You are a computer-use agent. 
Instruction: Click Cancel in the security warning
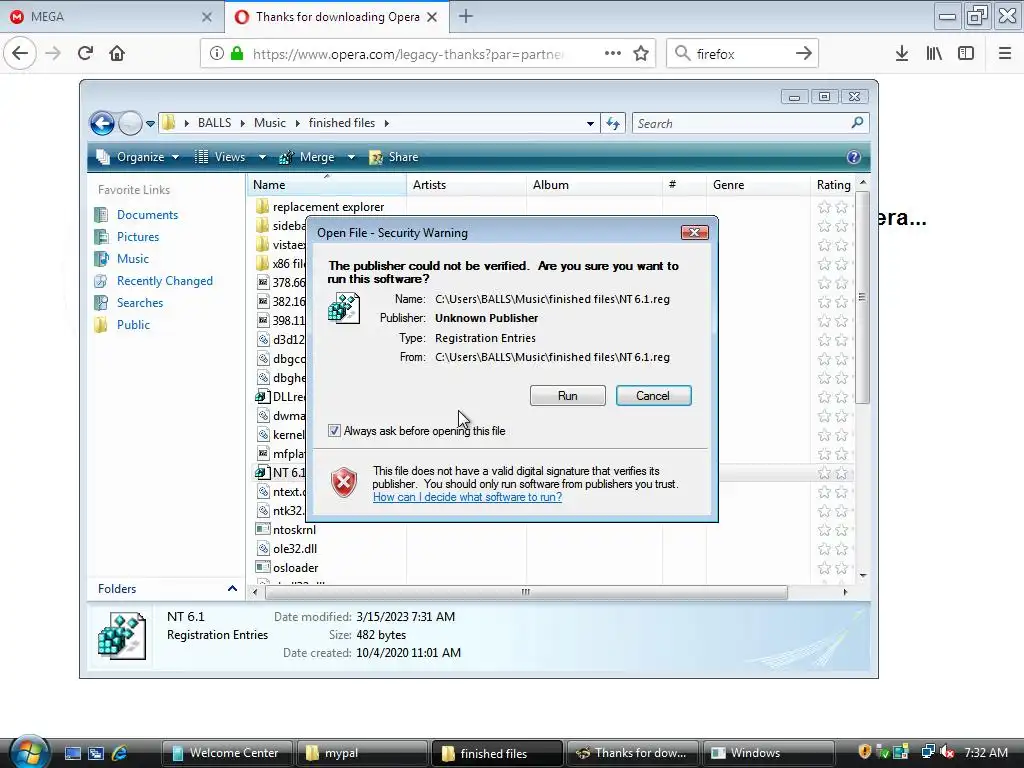click(x=653, y=396)
